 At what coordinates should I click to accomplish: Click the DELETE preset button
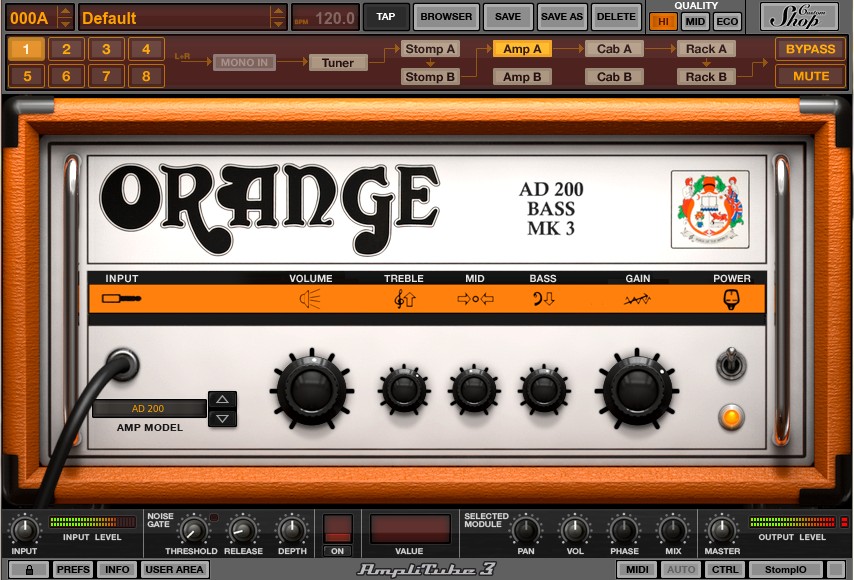(x=616, y=17)
